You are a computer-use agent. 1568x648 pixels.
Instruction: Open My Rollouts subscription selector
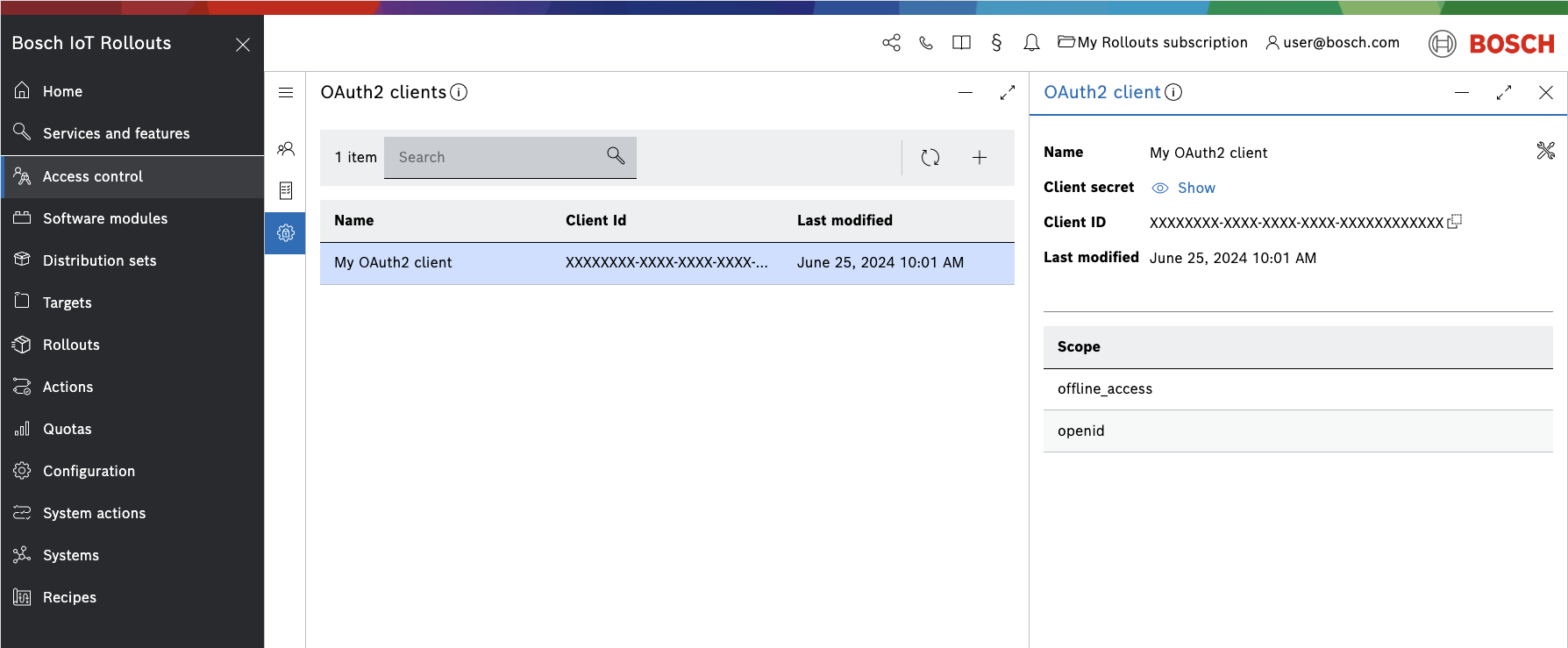pos(1152,43)
